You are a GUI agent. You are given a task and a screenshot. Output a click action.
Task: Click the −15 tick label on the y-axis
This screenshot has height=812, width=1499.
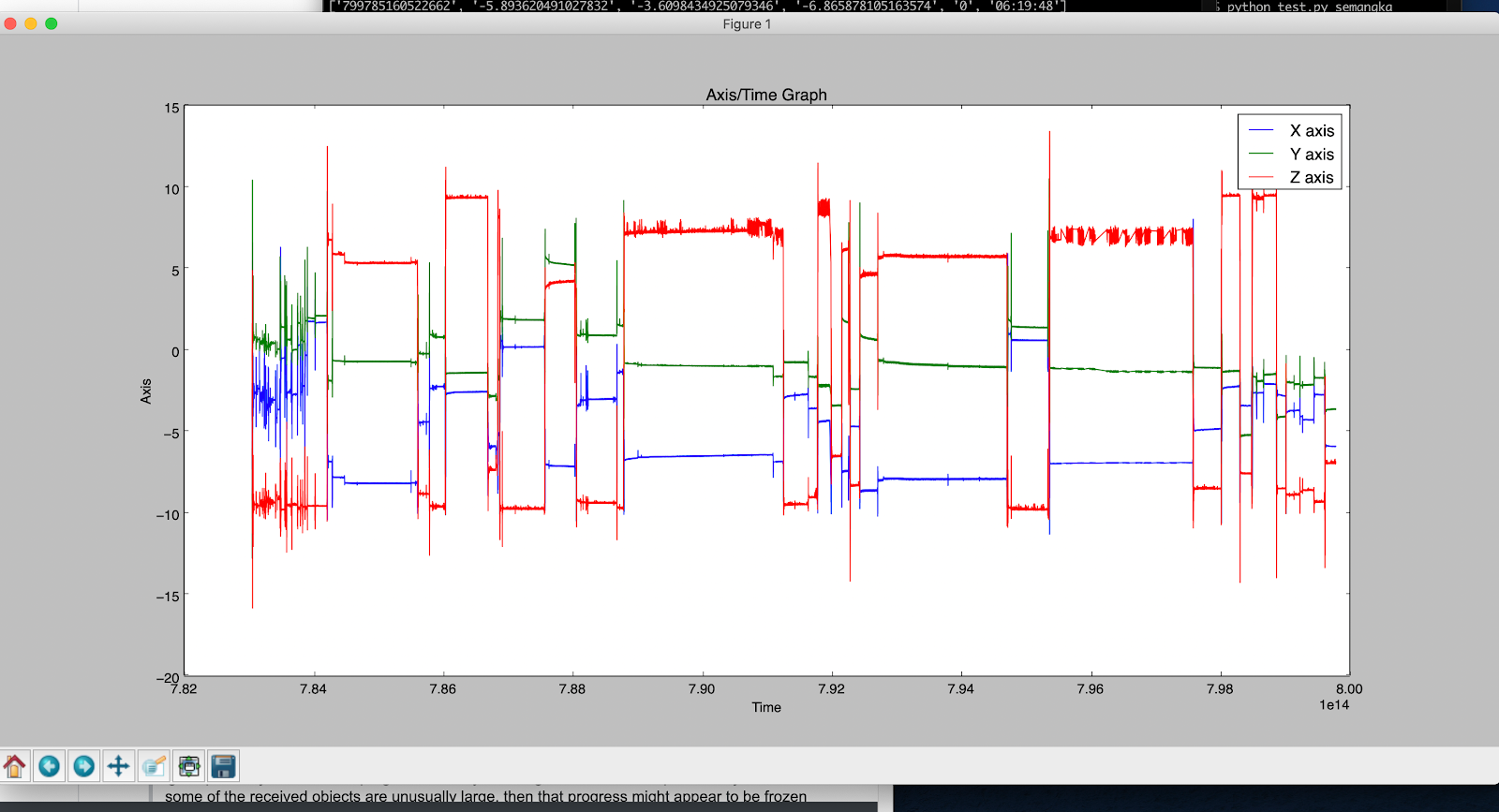pyautogui.click(x=167, y=596)
